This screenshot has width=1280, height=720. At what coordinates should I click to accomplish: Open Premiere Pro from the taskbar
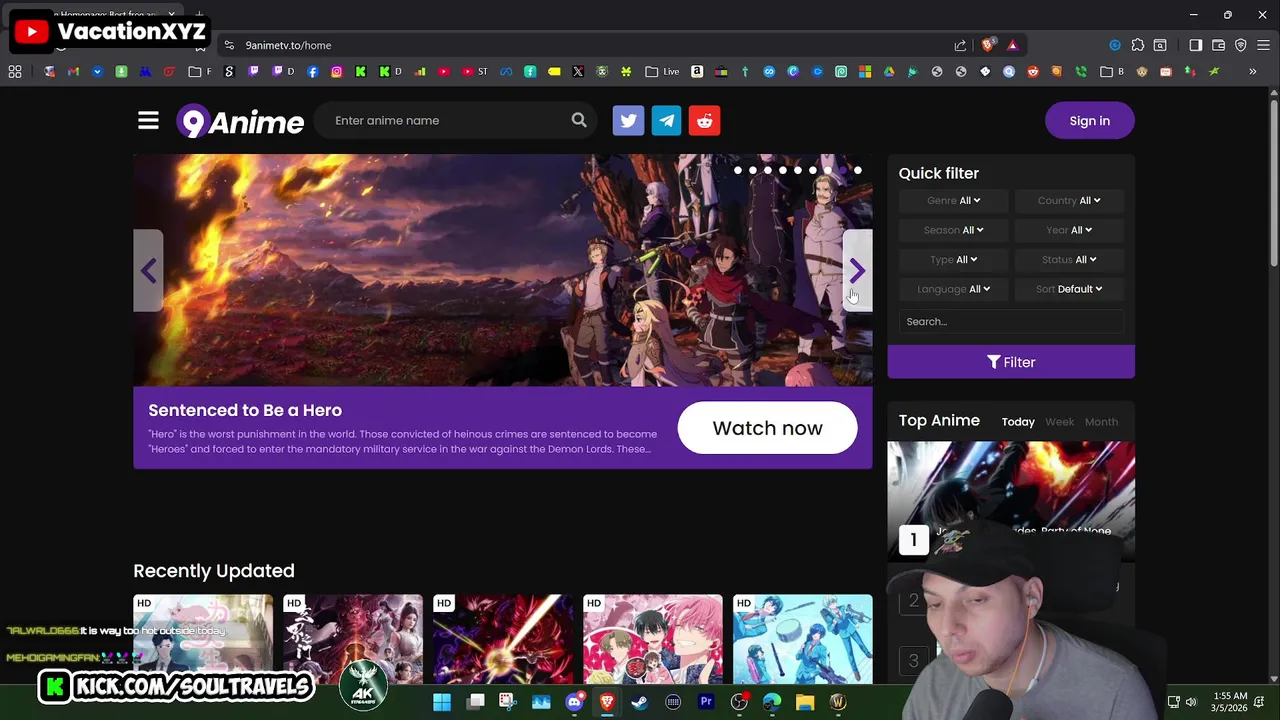[706, 702]
